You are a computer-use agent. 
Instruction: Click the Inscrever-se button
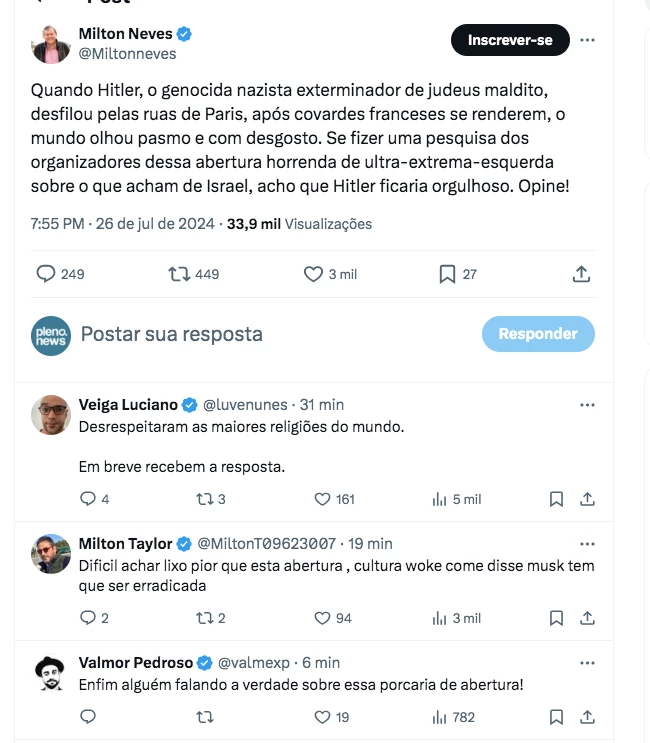click(510, 40)
